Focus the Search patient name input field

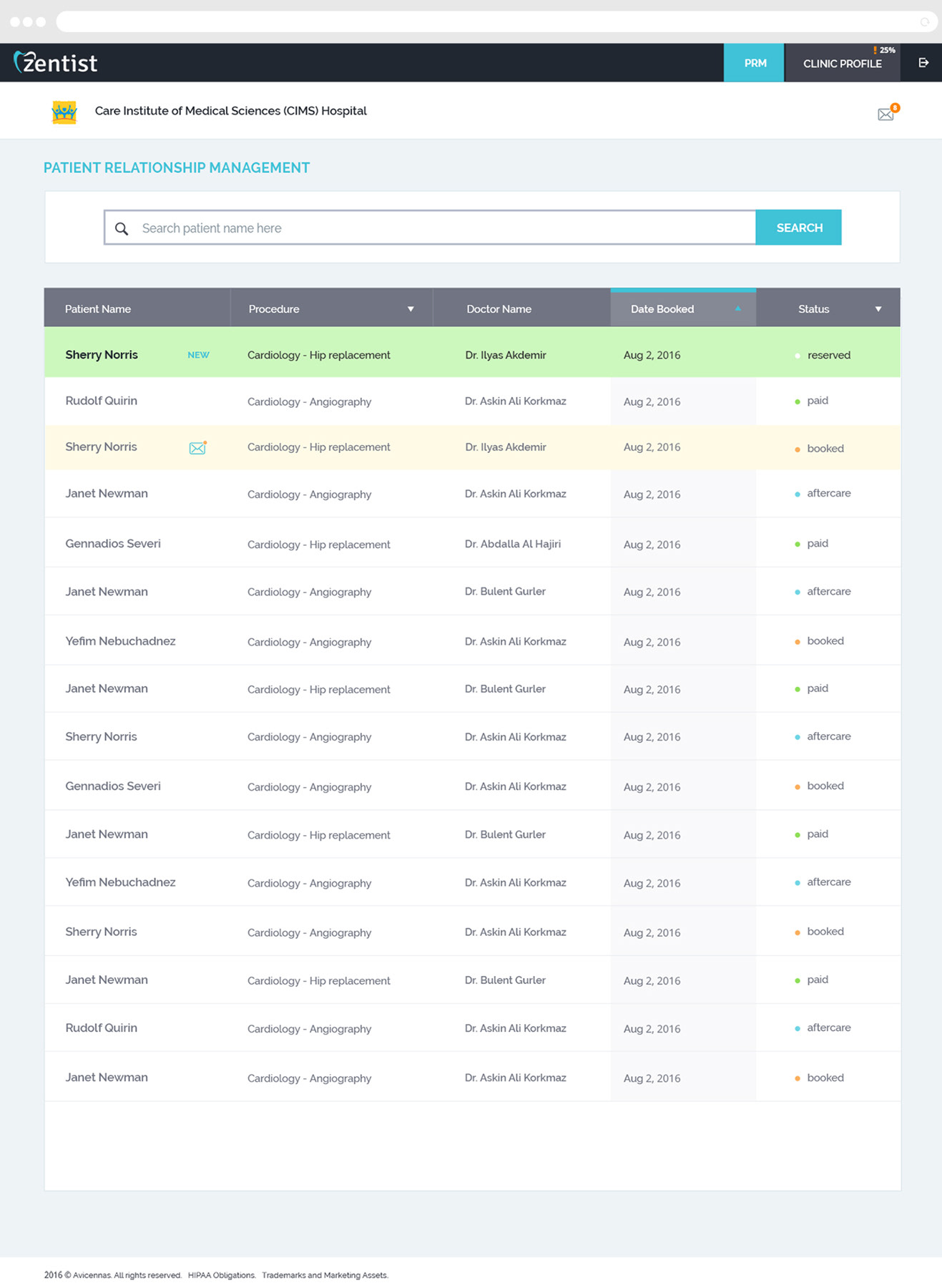tap(430, 228)
